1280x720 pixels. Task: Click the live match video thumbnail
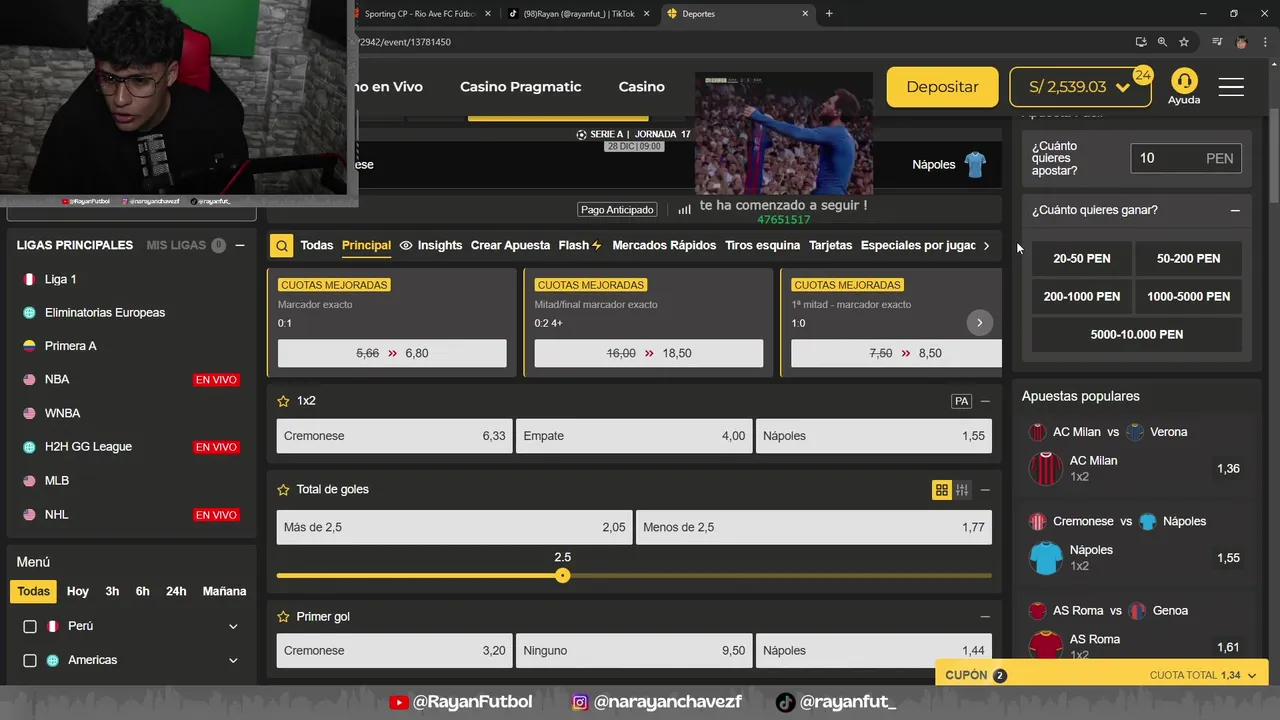pos(784,134)
